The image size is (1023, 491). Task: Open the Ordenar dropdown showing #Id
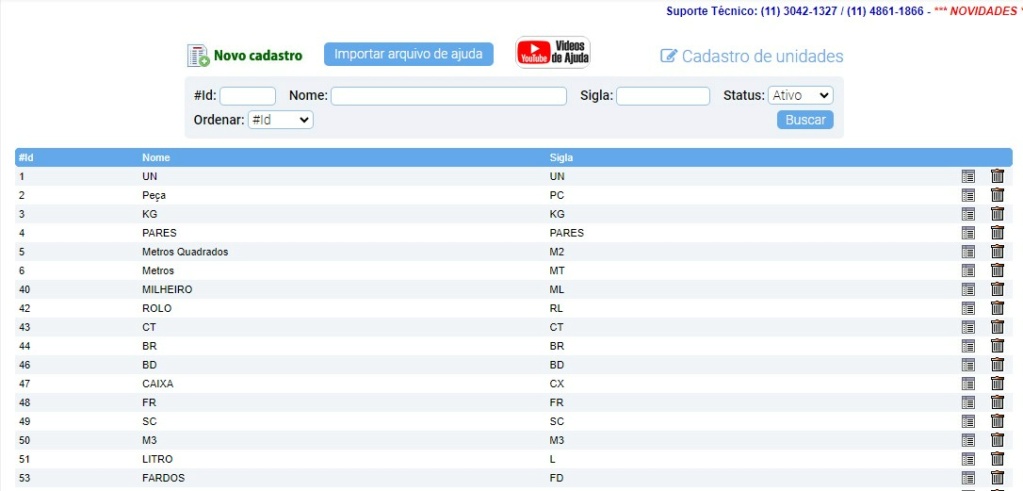281,120
